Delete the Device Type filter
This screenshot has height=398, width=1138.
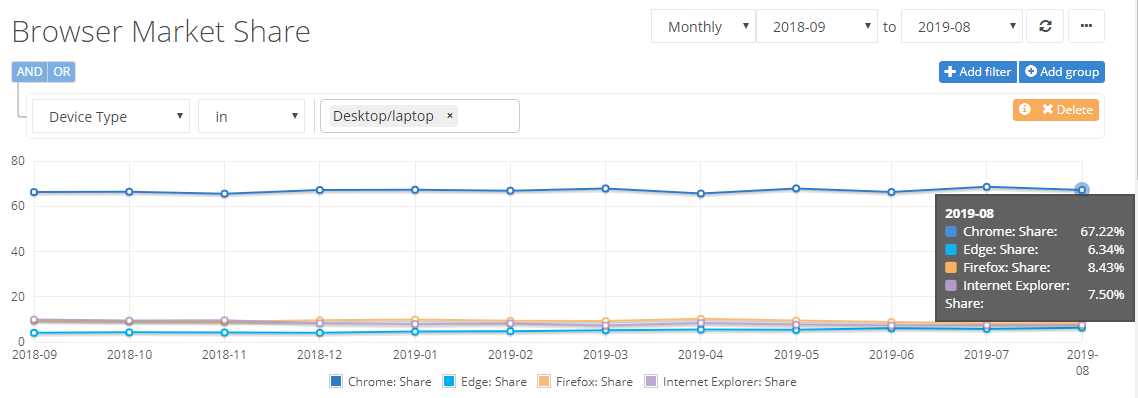1056,110
